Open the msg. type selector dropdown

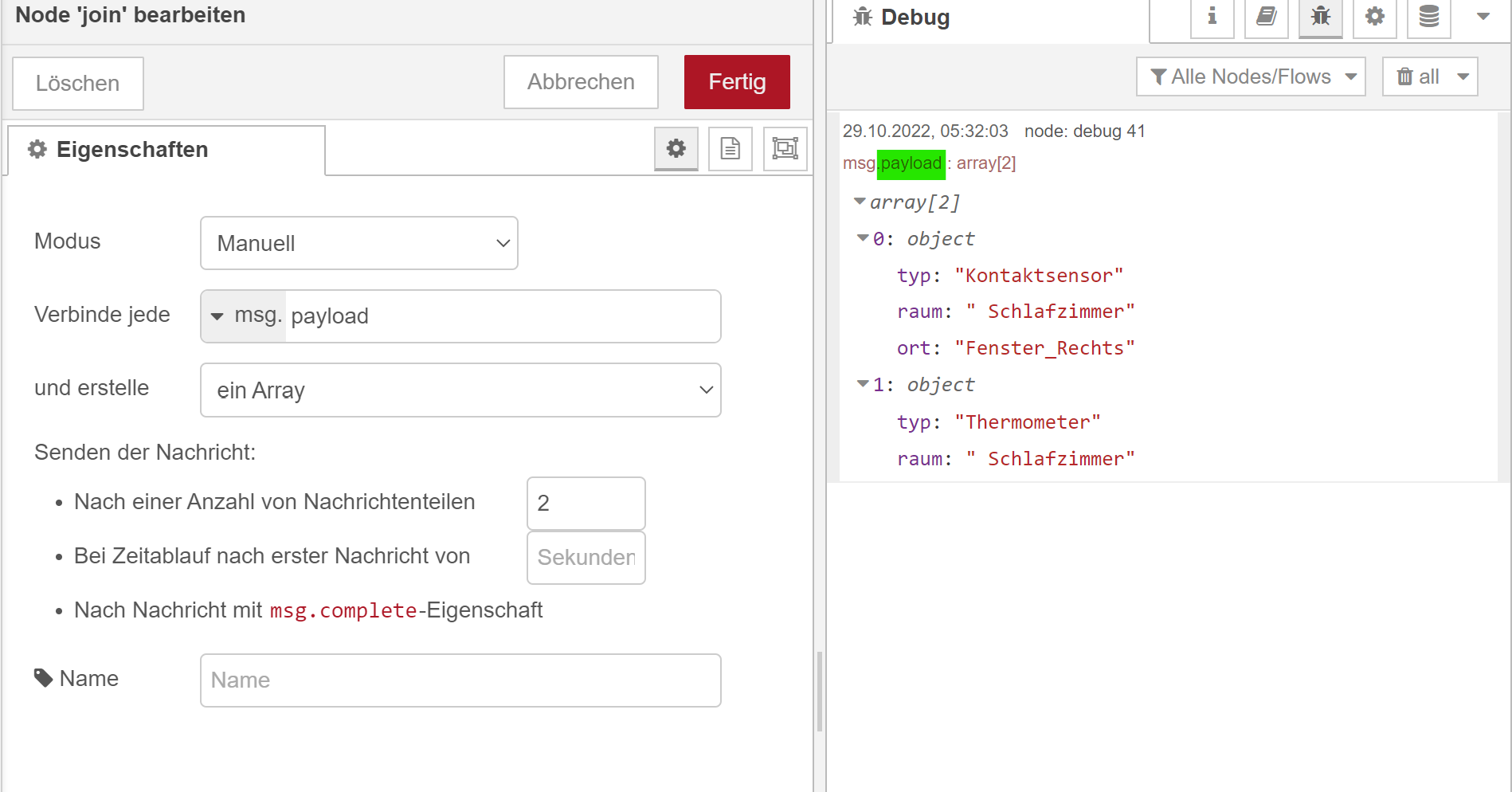[x=244, y=316]
